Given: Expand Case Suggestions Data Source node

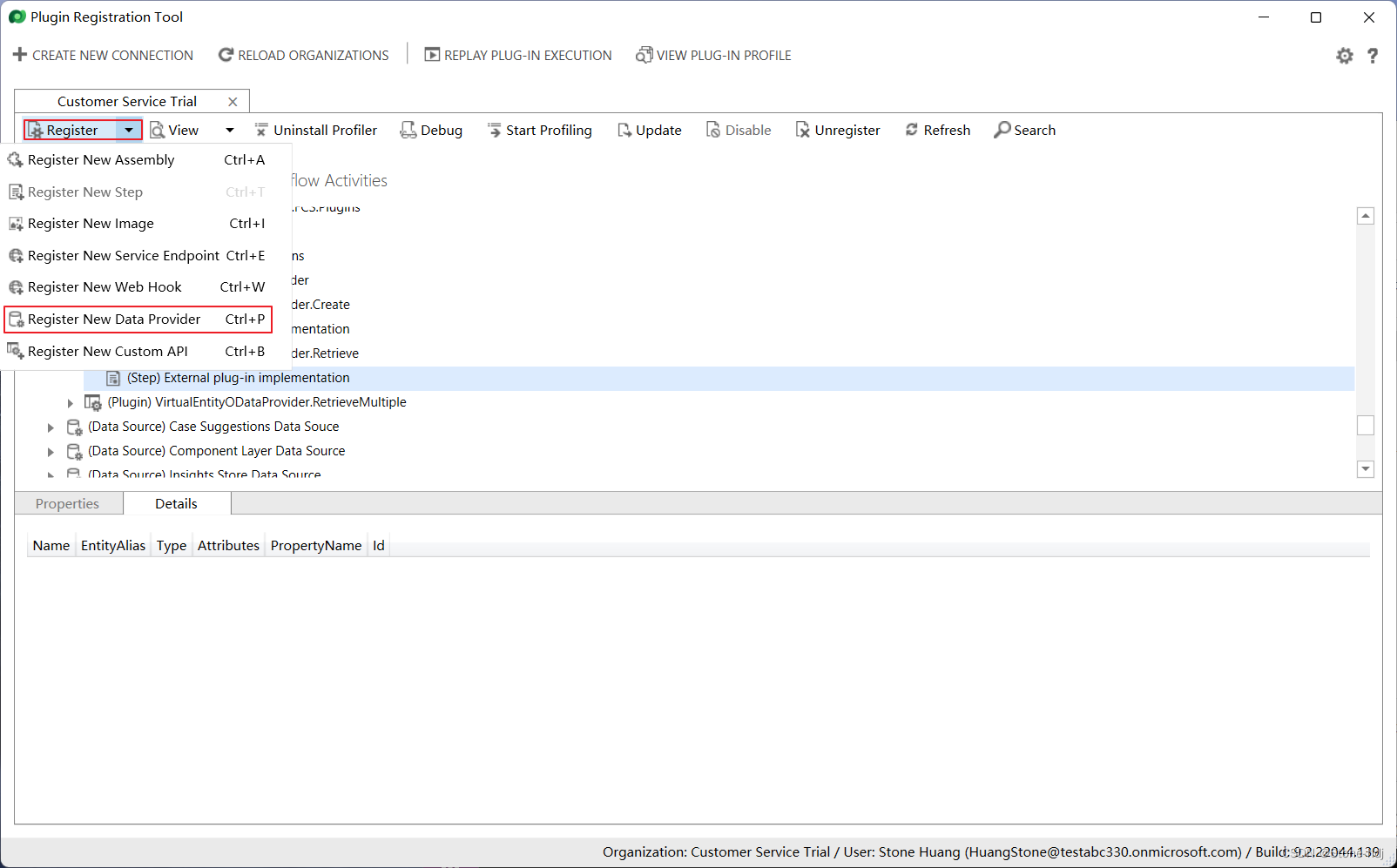Looking at the screenshot, I should point(51,427).
